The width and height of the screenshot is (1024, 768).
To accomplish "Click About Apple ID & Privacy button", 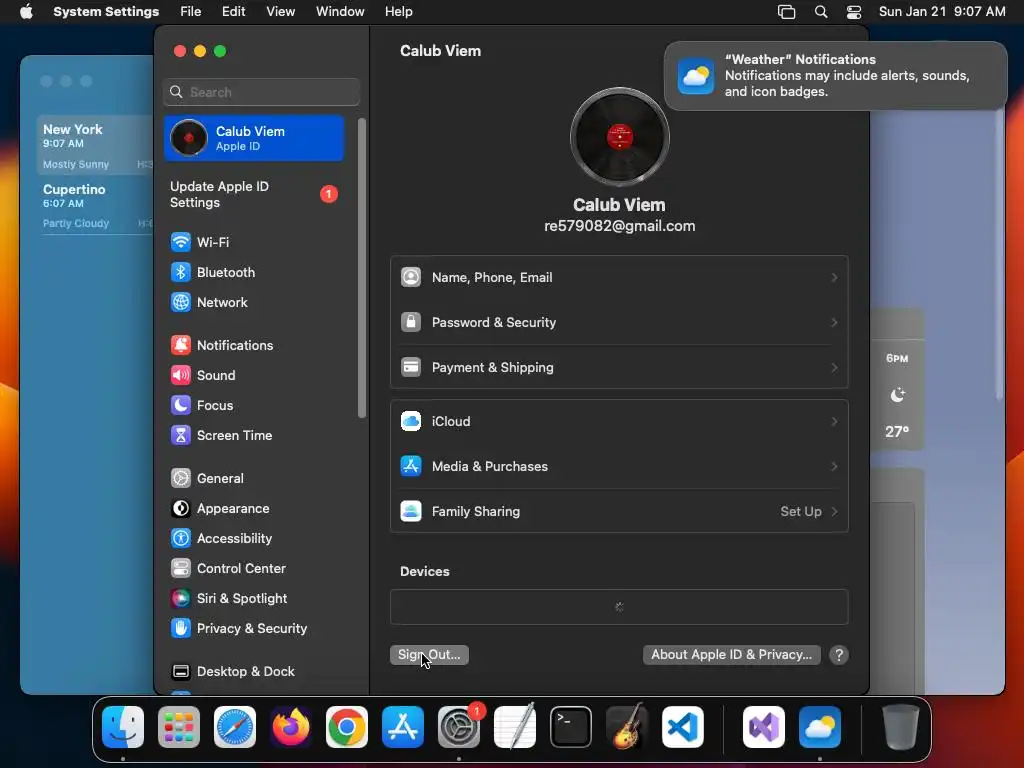I will pyautogui.click(x=731, y=655).
